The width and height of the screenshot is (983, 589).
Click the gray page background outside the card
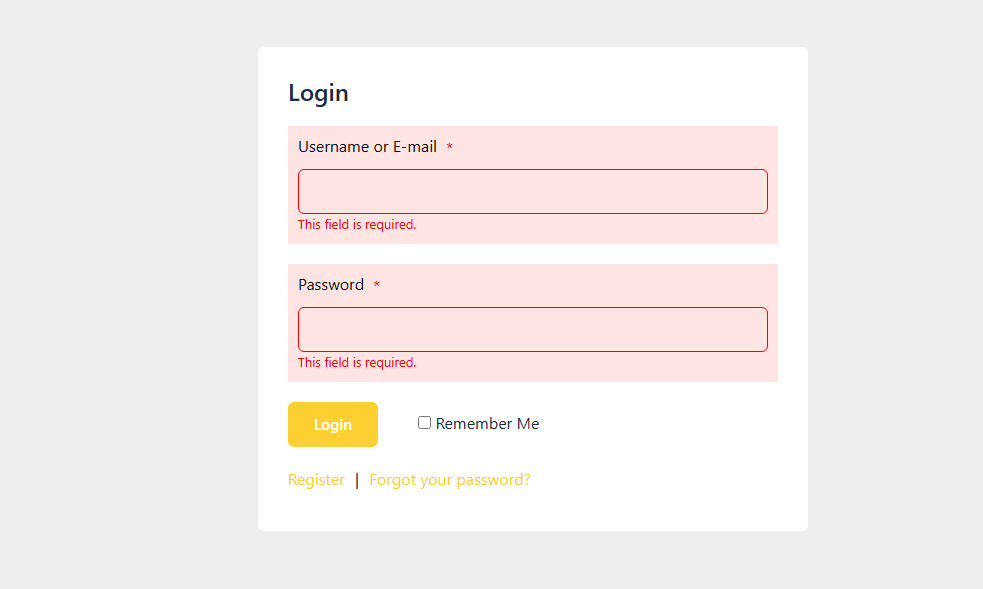click(120, 300)
